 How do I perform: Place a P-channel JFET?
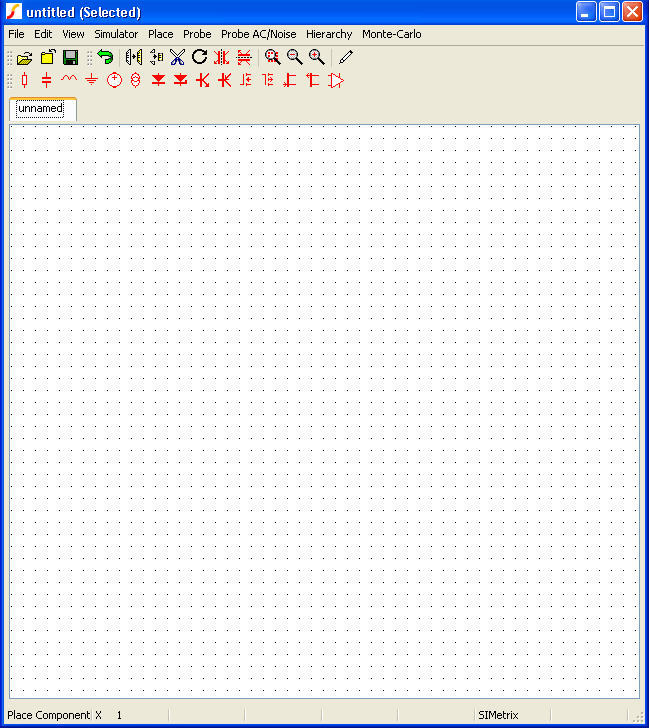313,80
